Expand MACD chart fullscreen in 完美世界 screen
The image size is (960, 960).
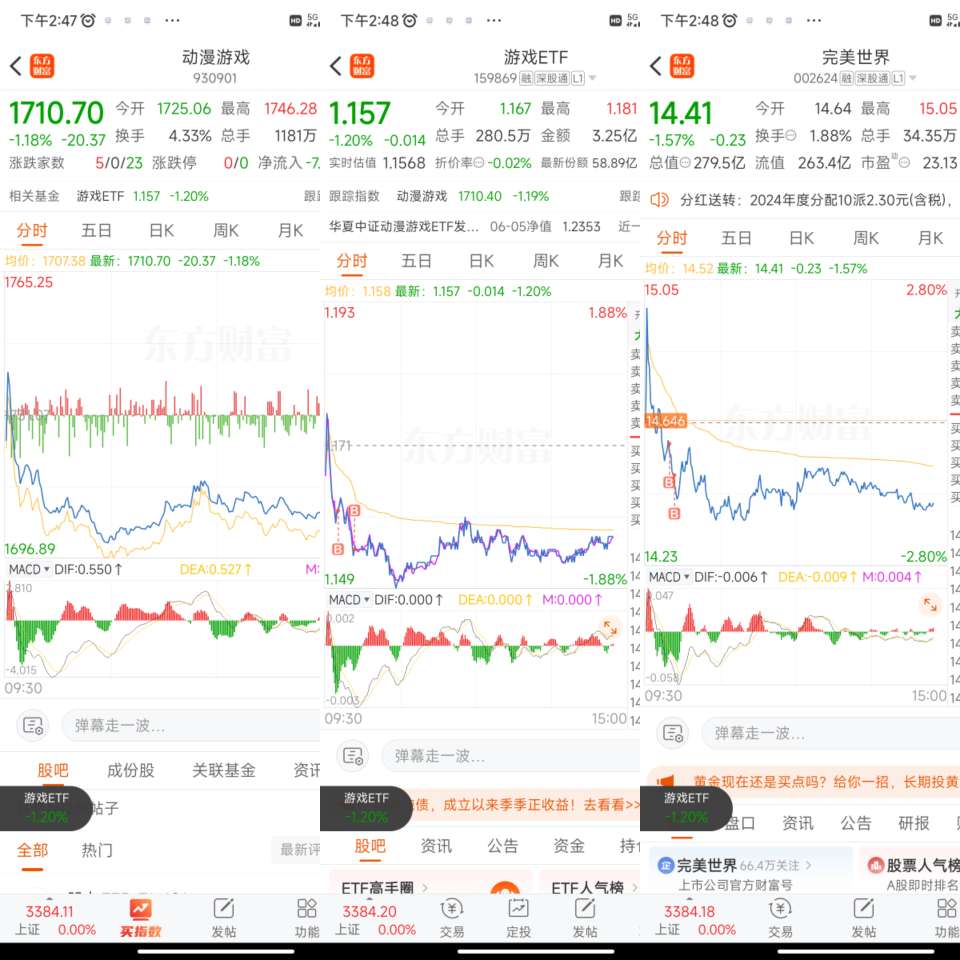tap(930, 605)
